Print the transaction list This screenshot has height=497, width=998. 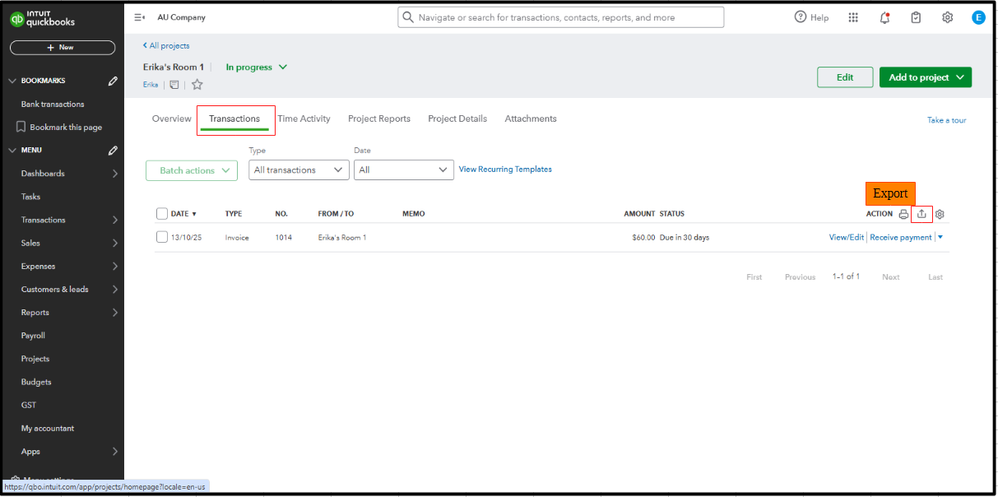tap(903, 214)
